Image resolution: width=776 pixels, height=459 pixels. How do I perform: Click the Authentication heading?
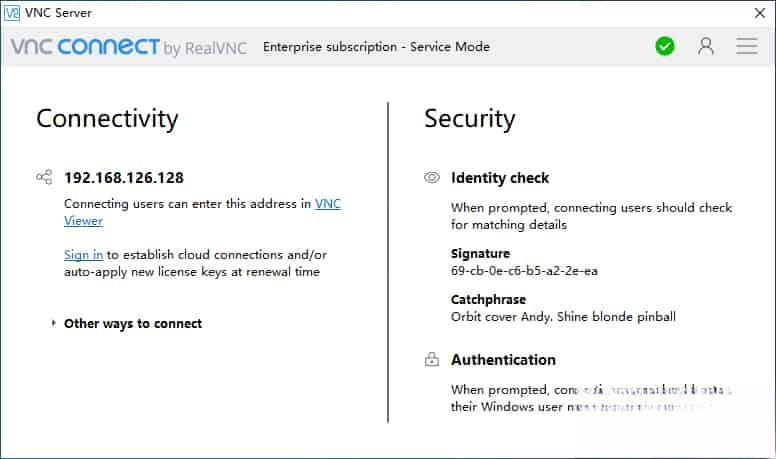click(503, 359)
